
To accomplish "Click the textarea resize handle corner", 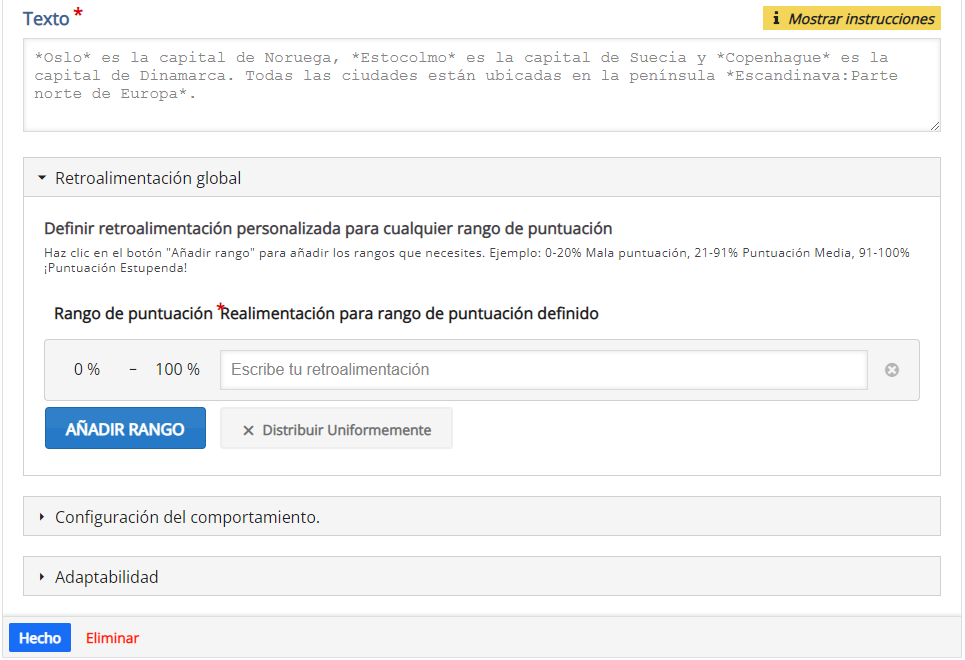I will tap(935, 126).
